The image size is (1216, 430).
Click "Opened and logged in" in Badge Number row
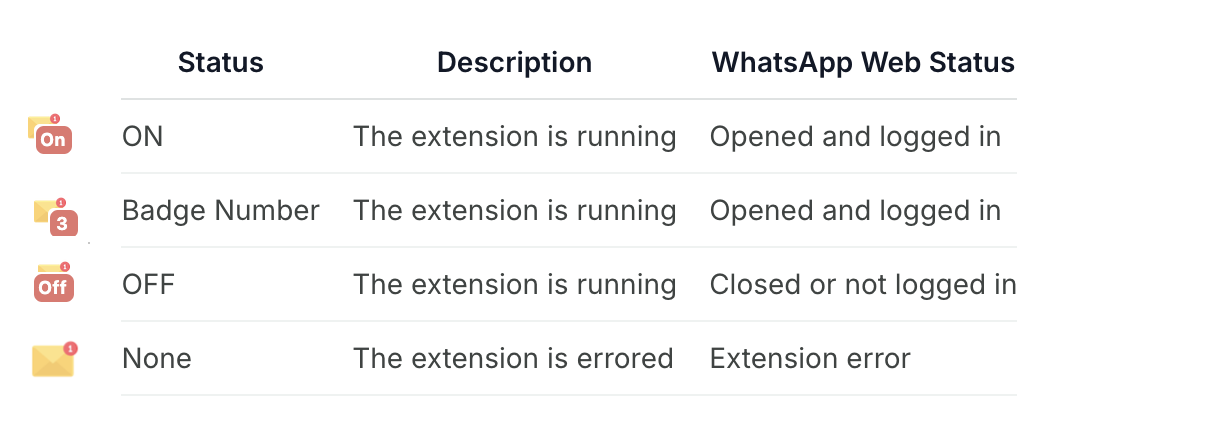(x=856, y=210)
